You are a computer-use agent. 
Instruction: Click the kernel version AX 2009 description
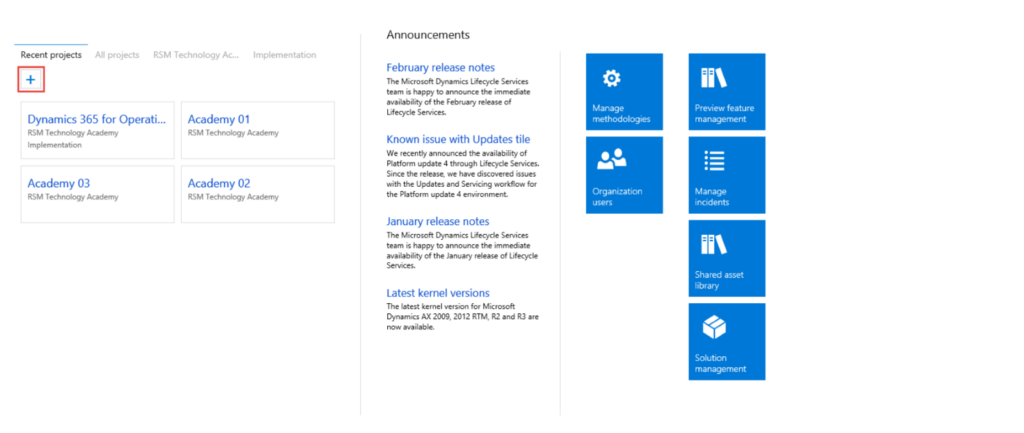coord(462,317)
